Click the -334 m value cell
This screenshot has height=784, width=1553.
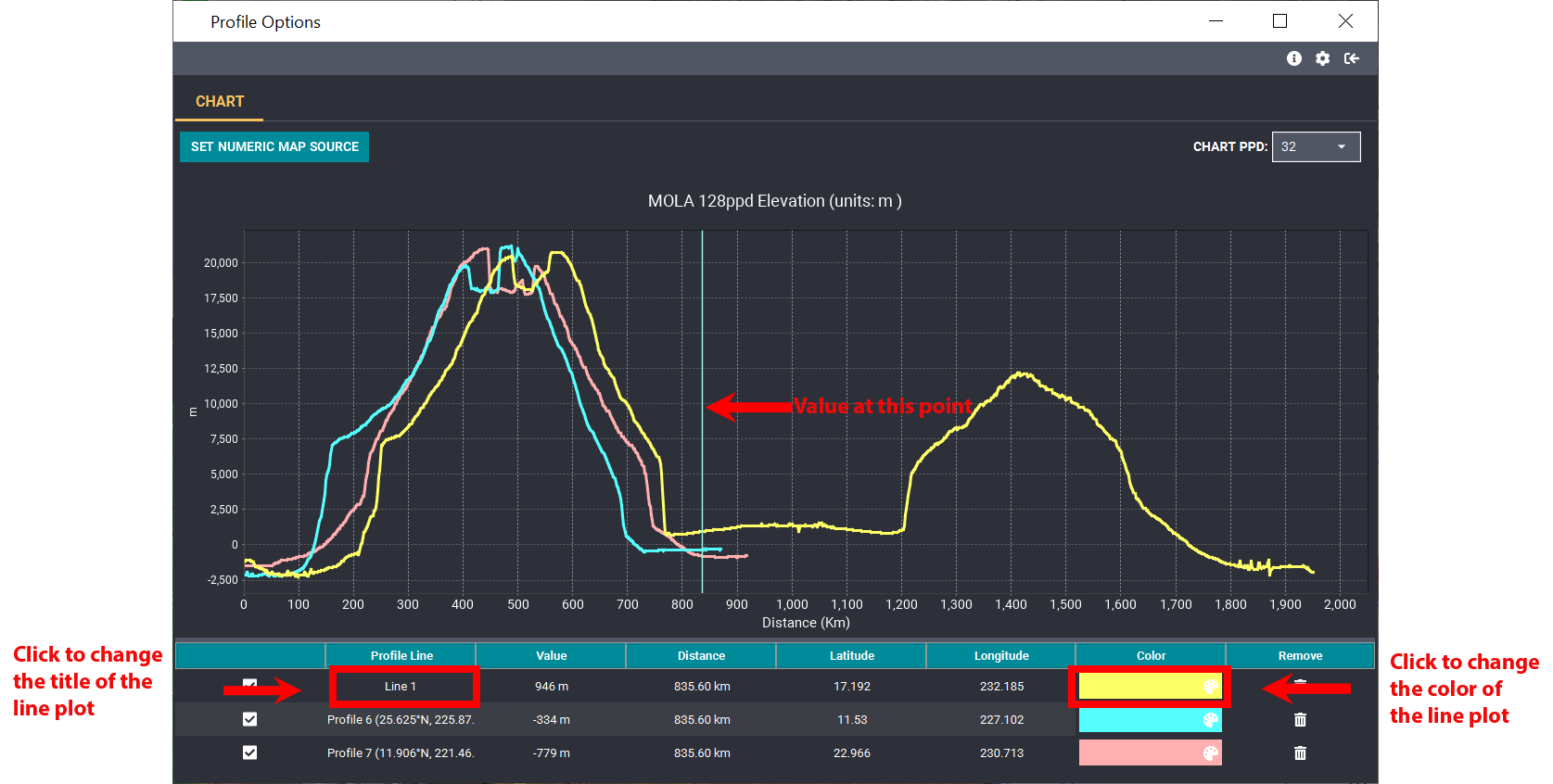point(551,719)
